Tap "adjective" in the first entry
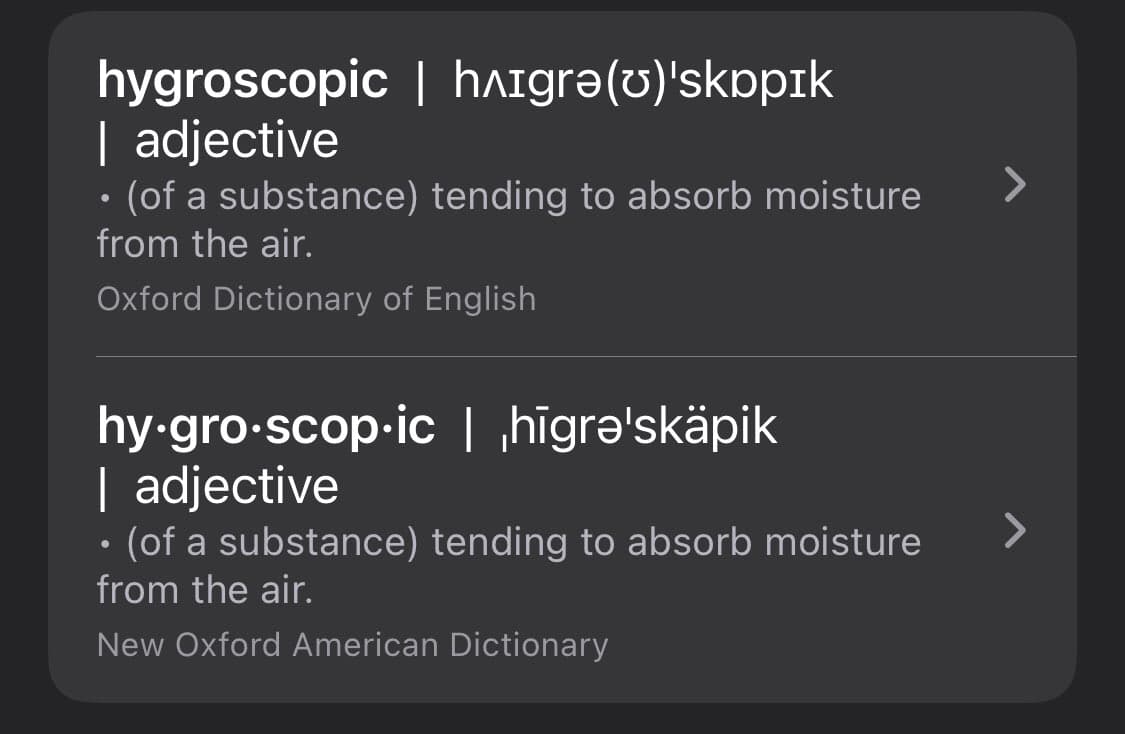Screen dimensions: 1125x734 tap(237, 141)
